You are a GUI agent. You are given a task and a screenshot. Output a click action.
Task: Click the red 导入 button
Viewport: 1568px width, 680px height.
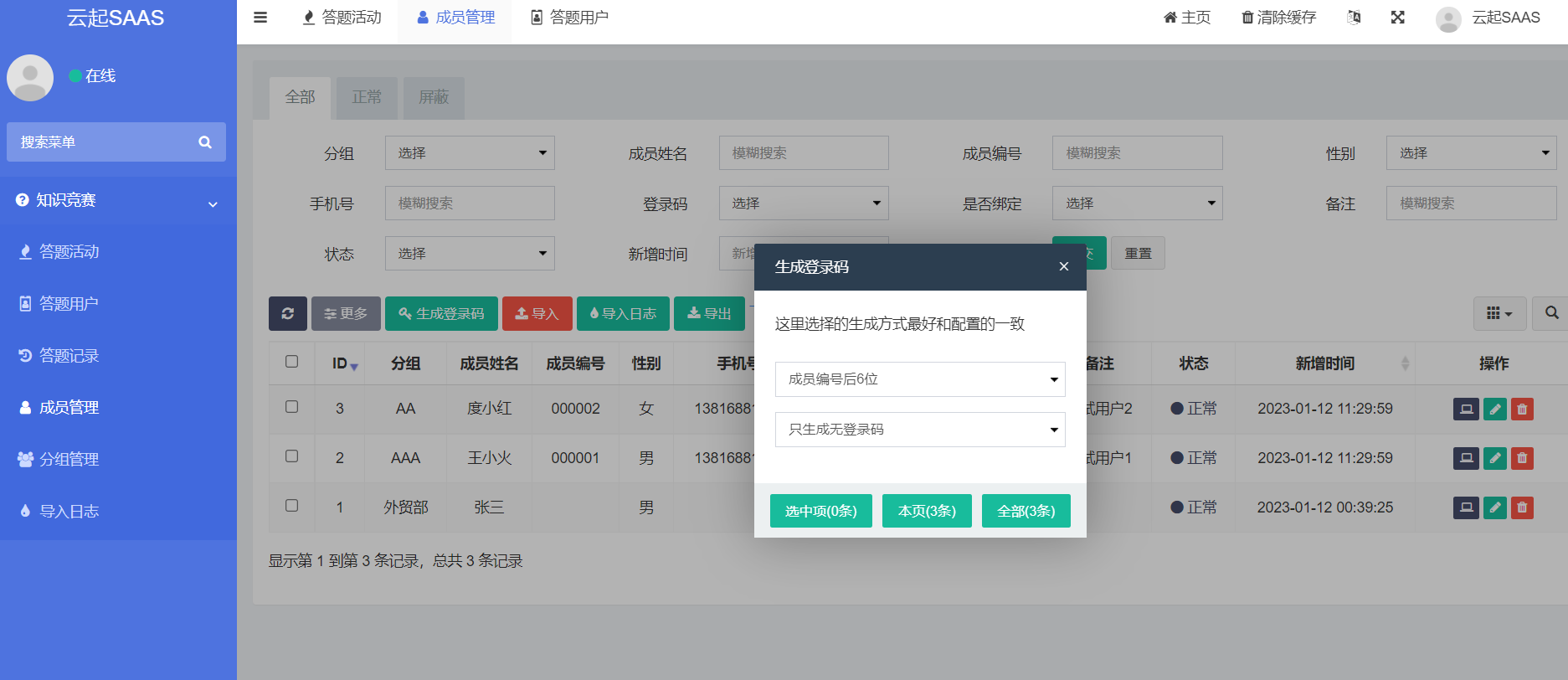(537, 313)
